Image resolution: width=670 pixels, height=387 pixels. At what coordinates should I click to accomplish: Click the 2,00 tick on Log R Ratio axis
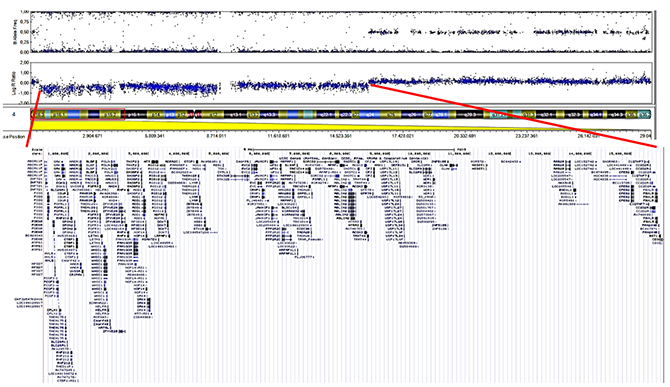24,63
